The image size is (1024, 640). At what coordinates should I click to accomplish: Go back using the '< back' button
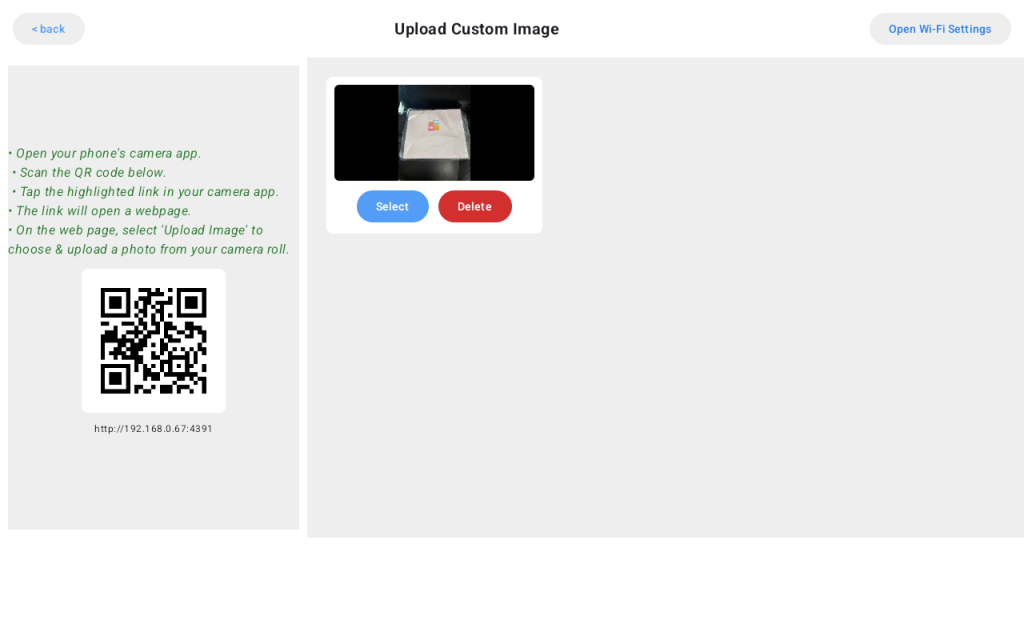point(48,29)
